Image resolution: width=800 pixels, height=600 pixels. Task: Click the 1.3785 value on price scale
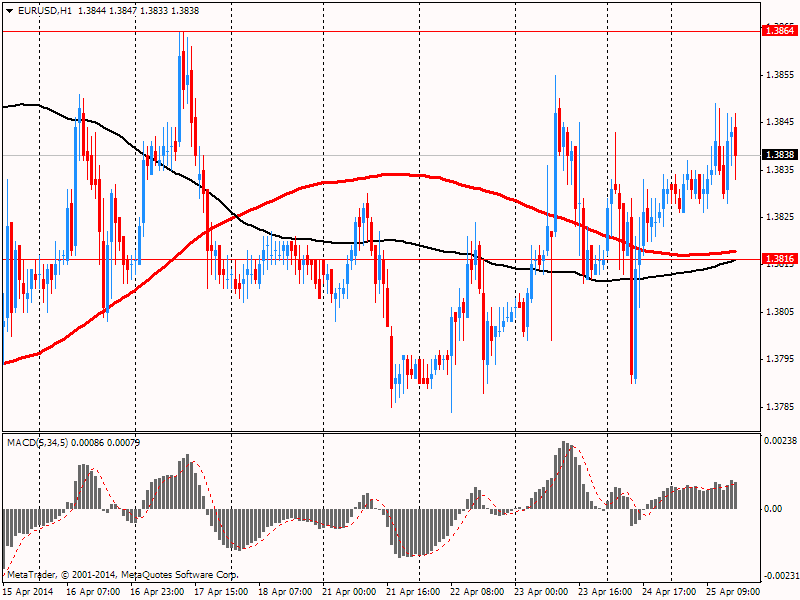[780, 407]
